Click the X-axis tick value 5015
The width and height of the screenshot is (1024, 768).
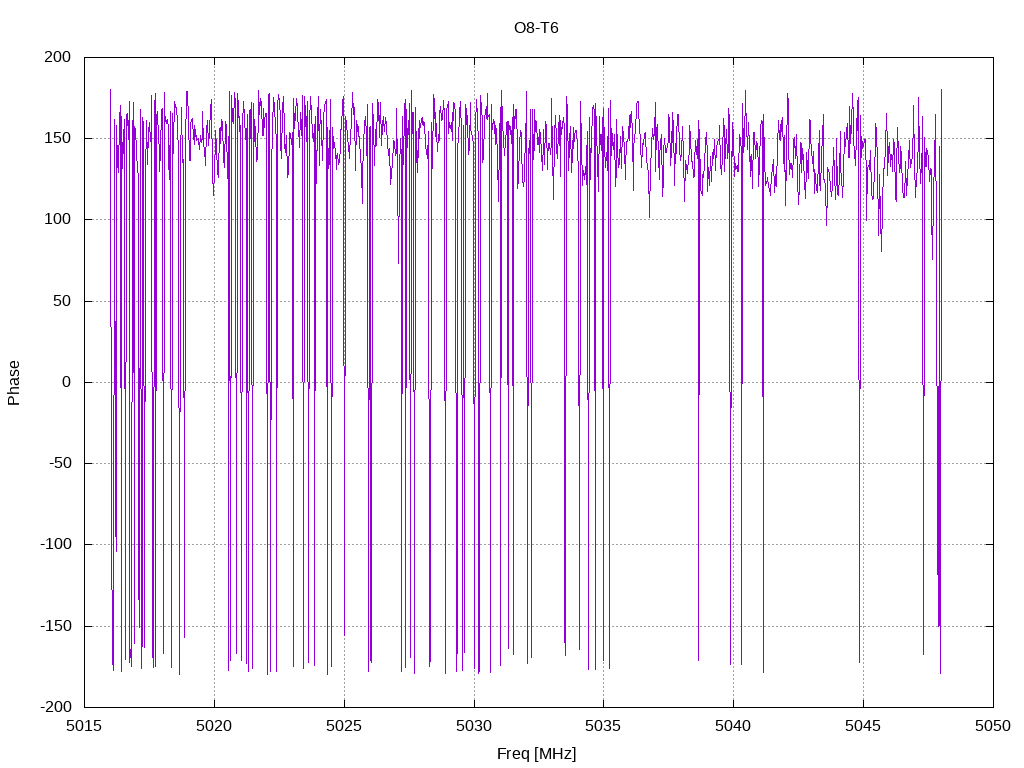84,726
